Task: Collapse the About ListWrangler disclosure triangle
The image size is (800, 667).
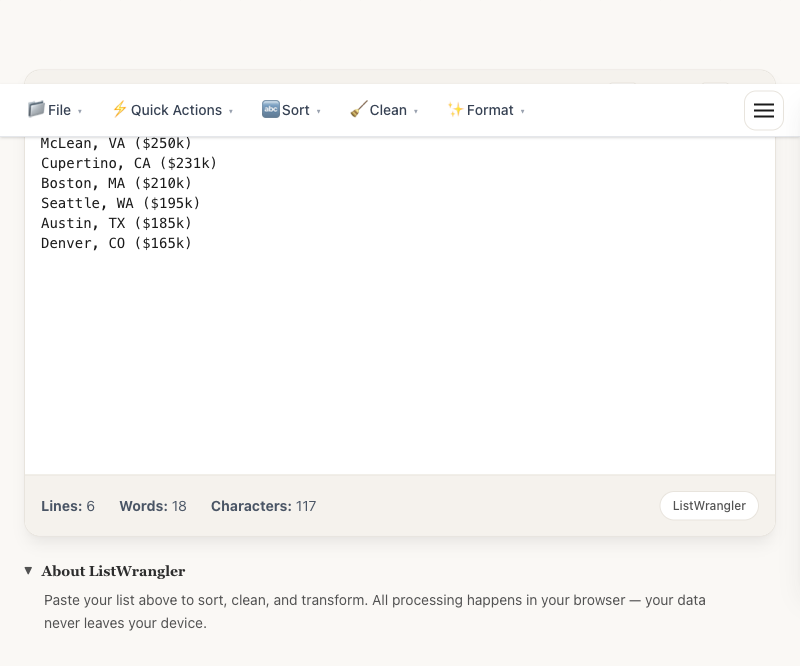Action: point(28,570)
